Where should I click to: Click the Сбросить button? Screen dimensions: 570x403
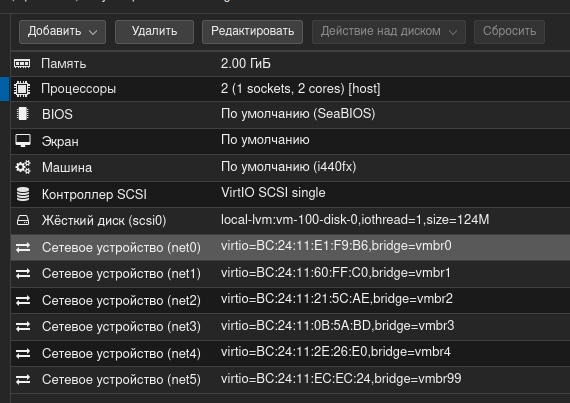509,32
